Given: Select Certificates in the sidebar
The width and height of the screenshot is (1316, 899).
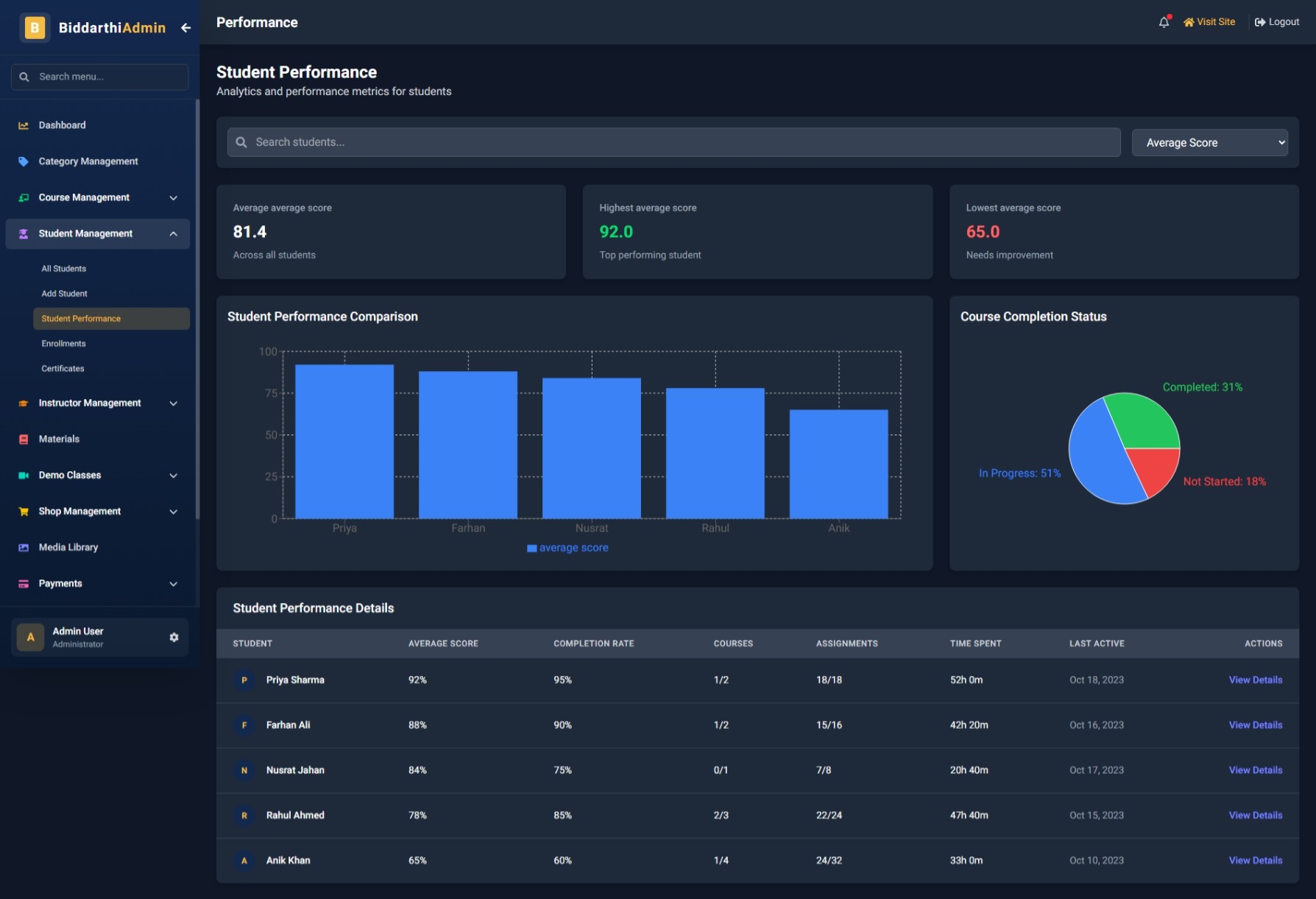Looking at the screenshot, I should click(63, 369).
